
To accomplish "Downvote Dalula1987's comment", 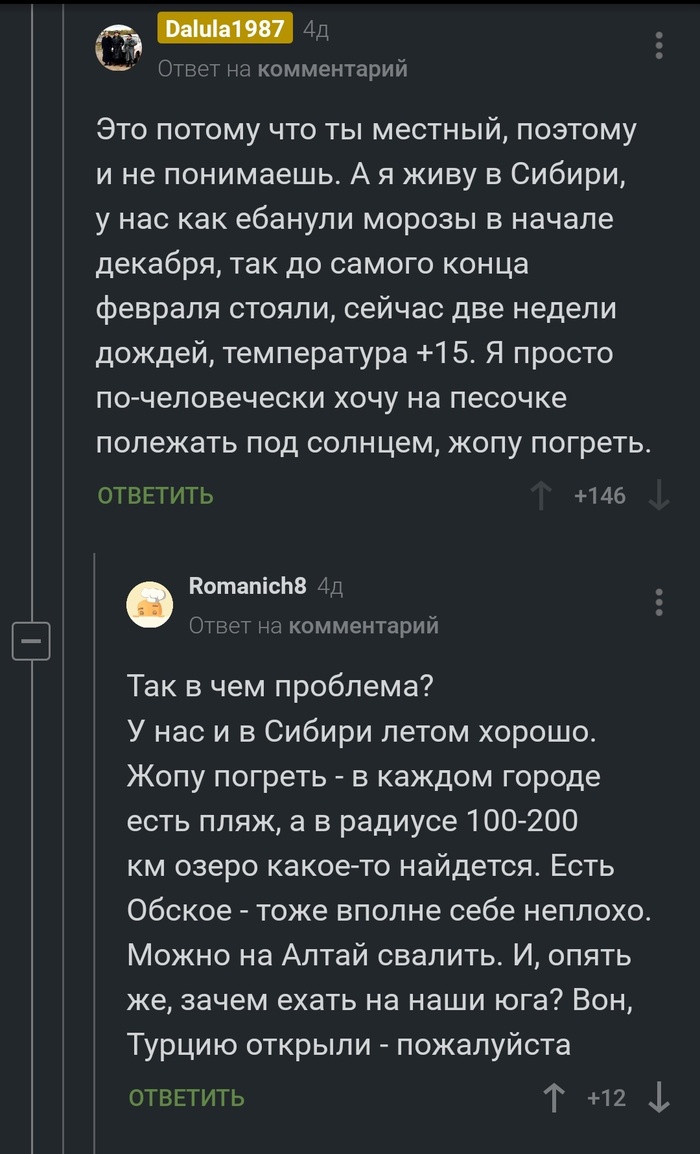I will (x=659, y=495).
